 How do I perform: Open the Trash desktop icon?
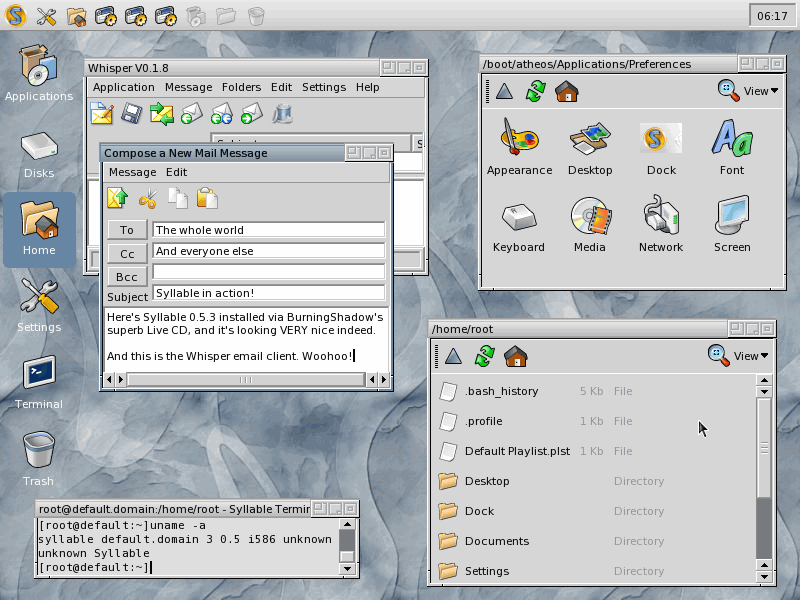click(x=39, y=459)
